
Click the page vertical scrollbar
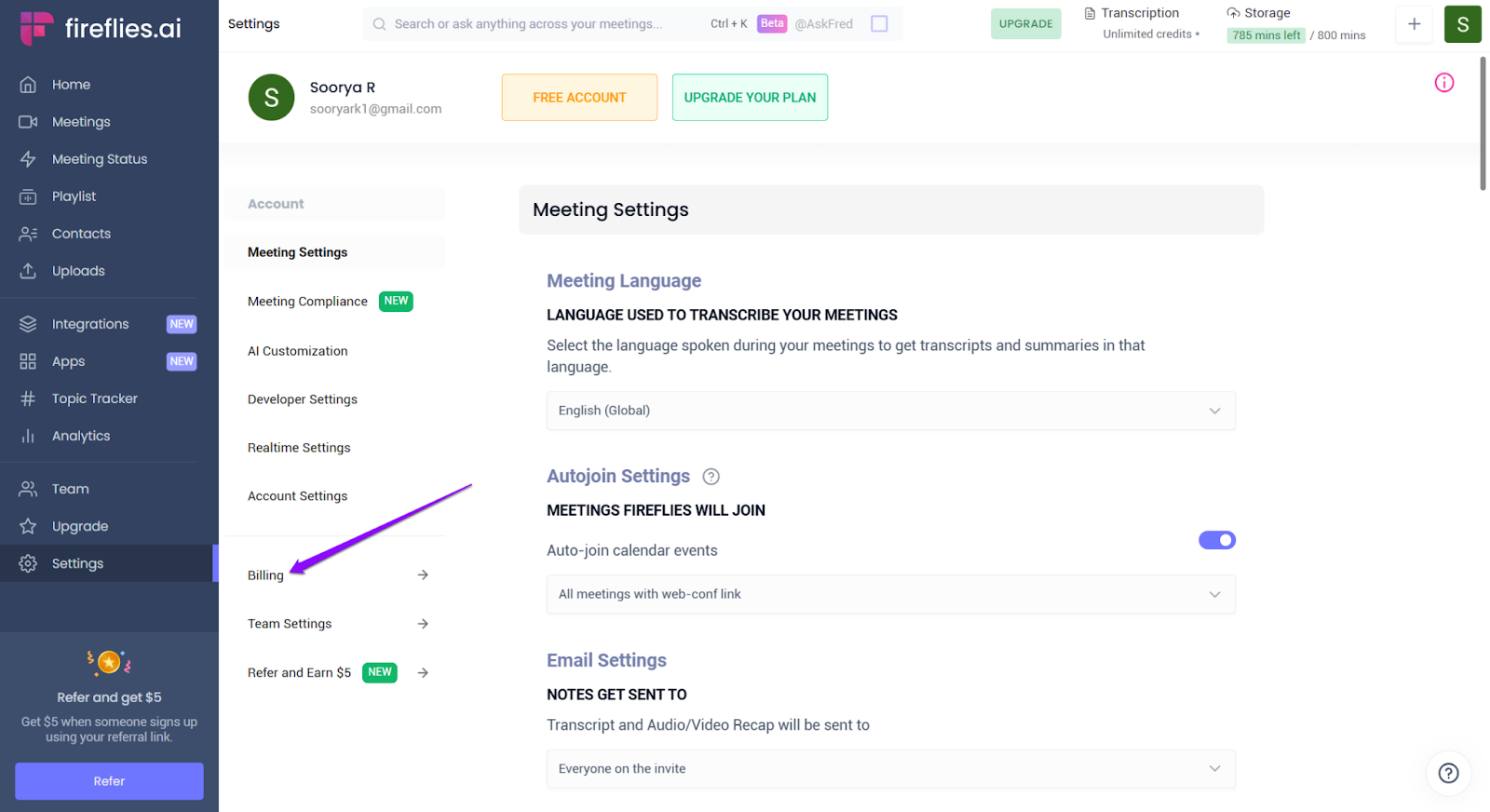(1483, 123)
